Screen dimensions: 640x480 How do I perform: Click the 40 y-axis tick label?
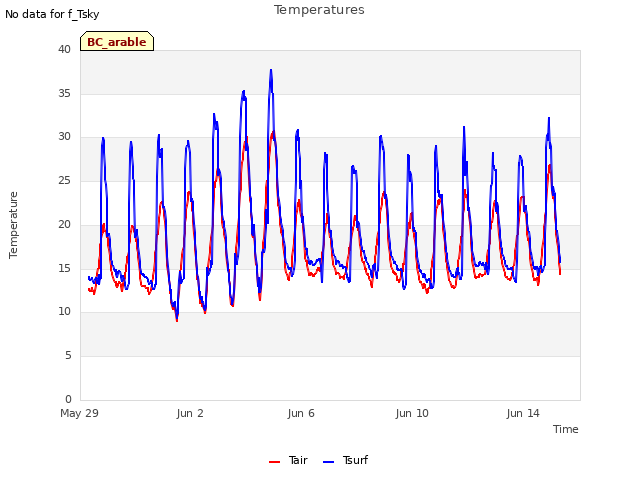[64, 49]
